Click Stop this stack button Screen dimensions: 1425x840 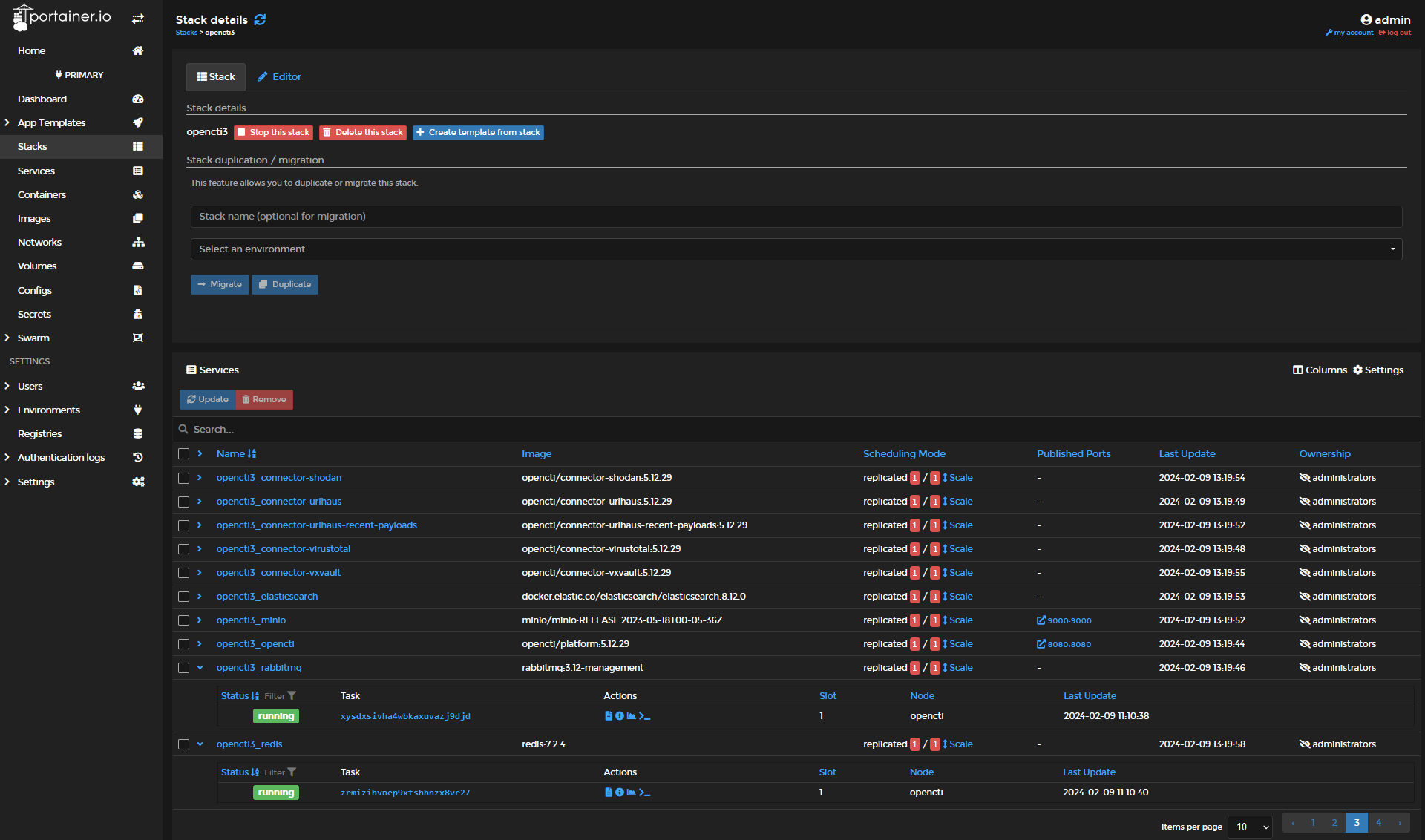(x=273, y=132)
